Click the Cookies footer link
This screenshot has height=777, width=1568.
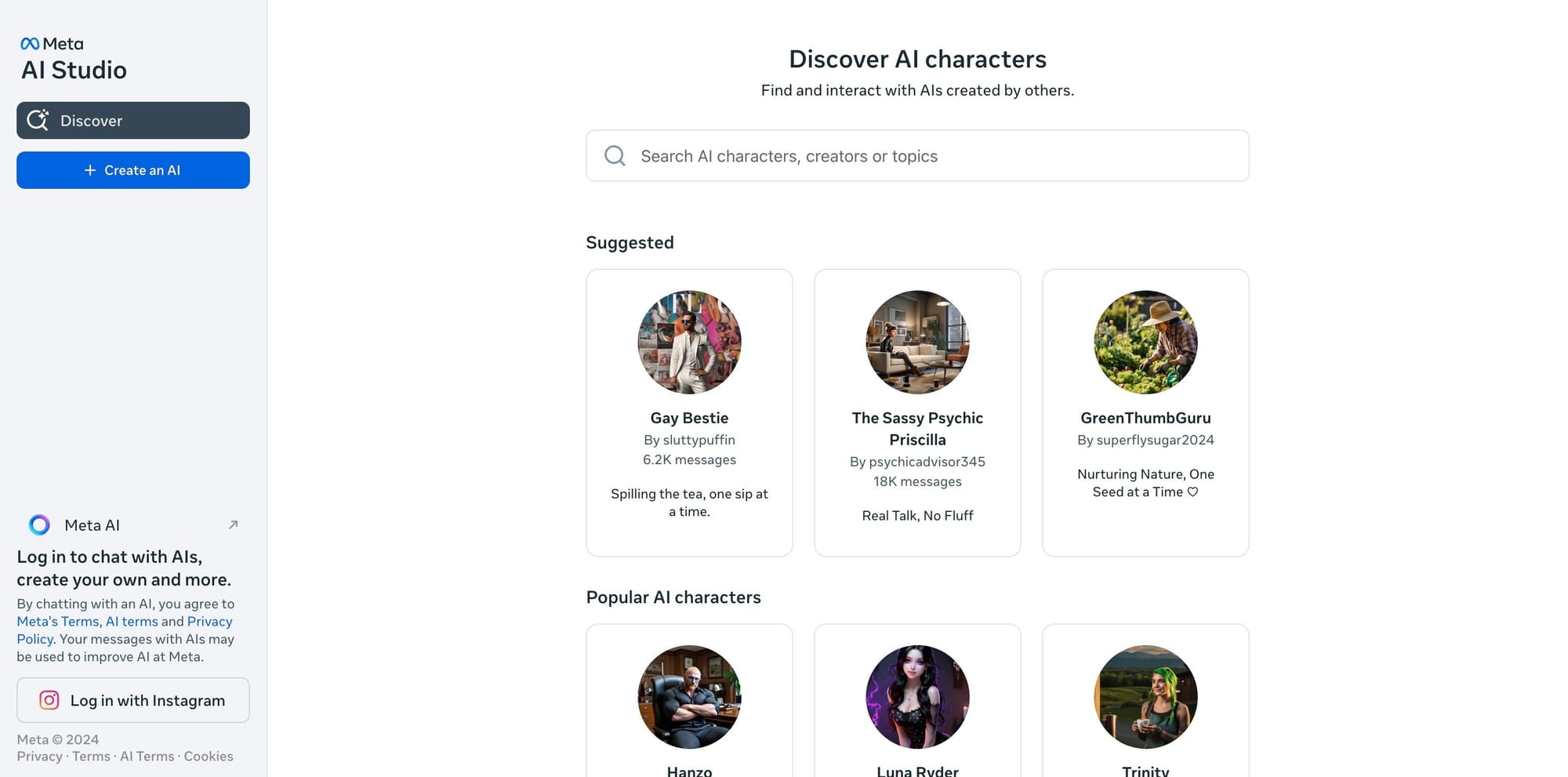click(209, 756)
